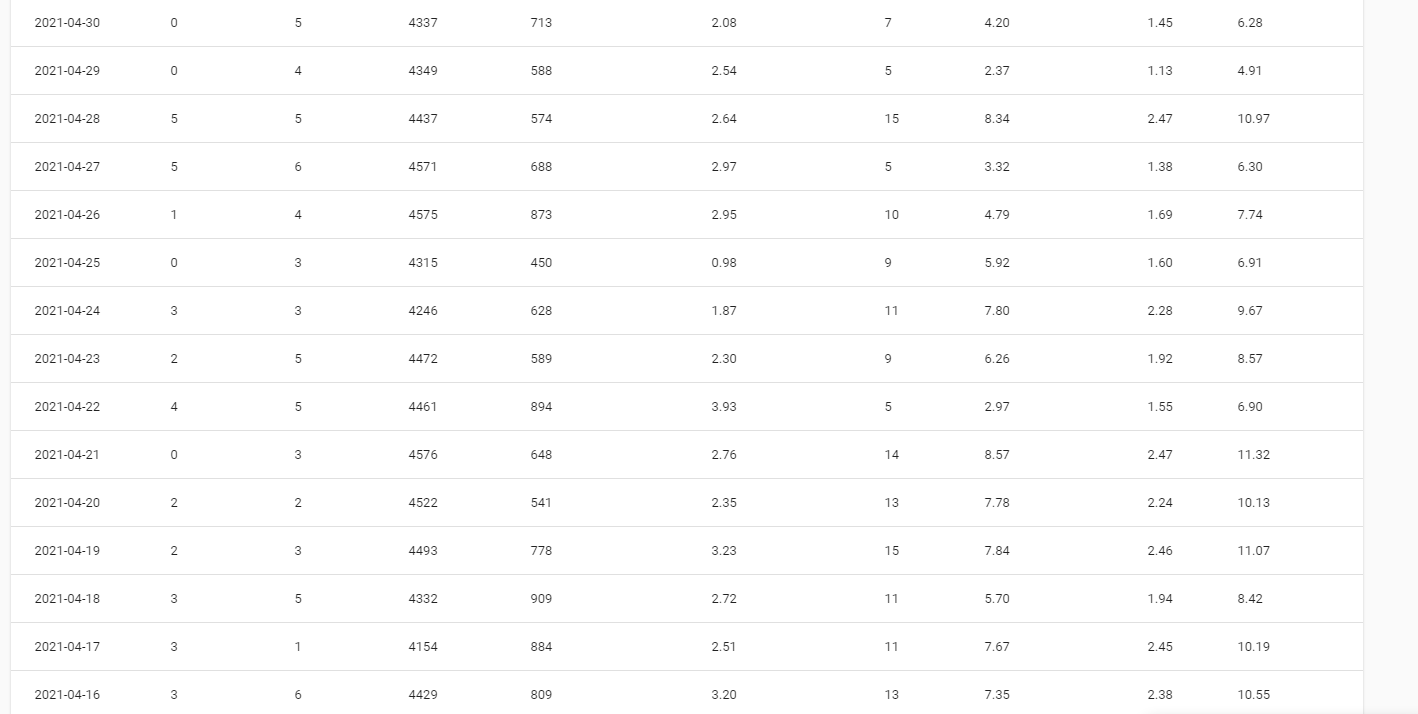Select the cell with value 713

pos(541,23)
